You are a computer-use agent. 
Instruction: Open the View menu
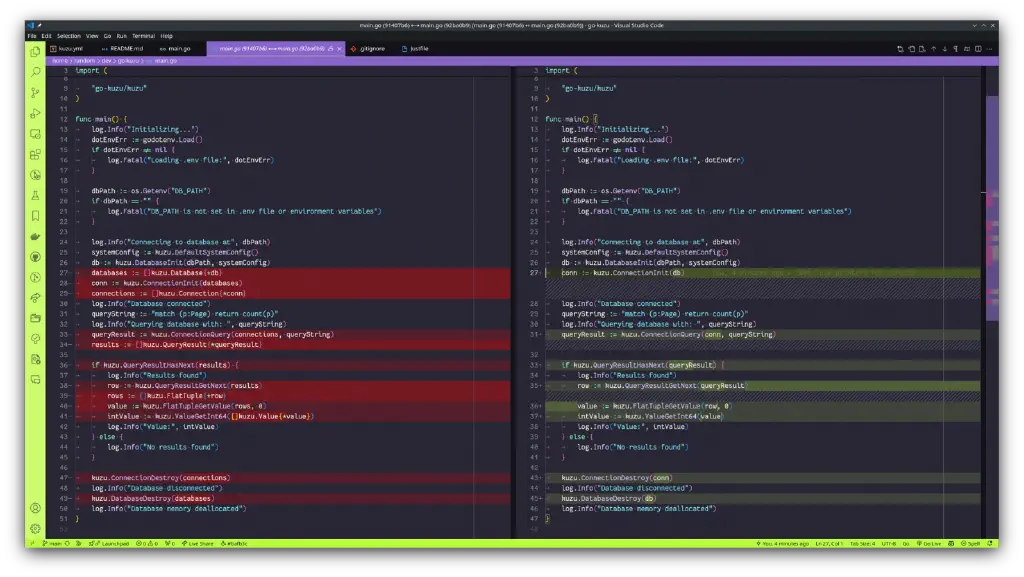click(x=92, y=36)
